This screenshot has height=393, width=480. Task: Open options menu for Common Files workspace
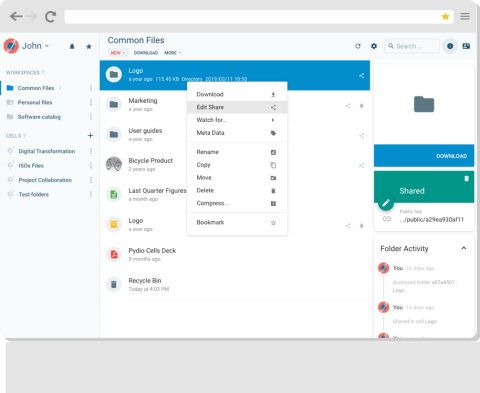(x=91, y=88)
